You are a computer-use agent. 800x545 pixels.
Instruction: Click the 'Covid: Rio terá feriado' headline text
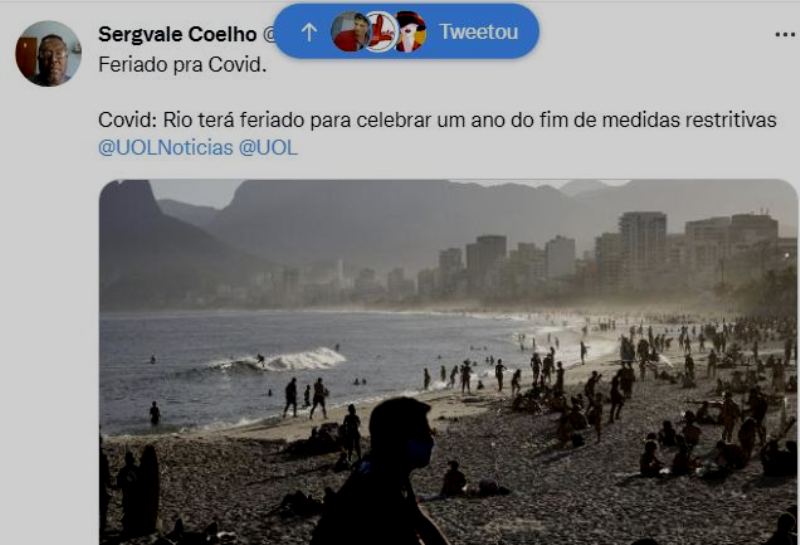tap(201, 120)
